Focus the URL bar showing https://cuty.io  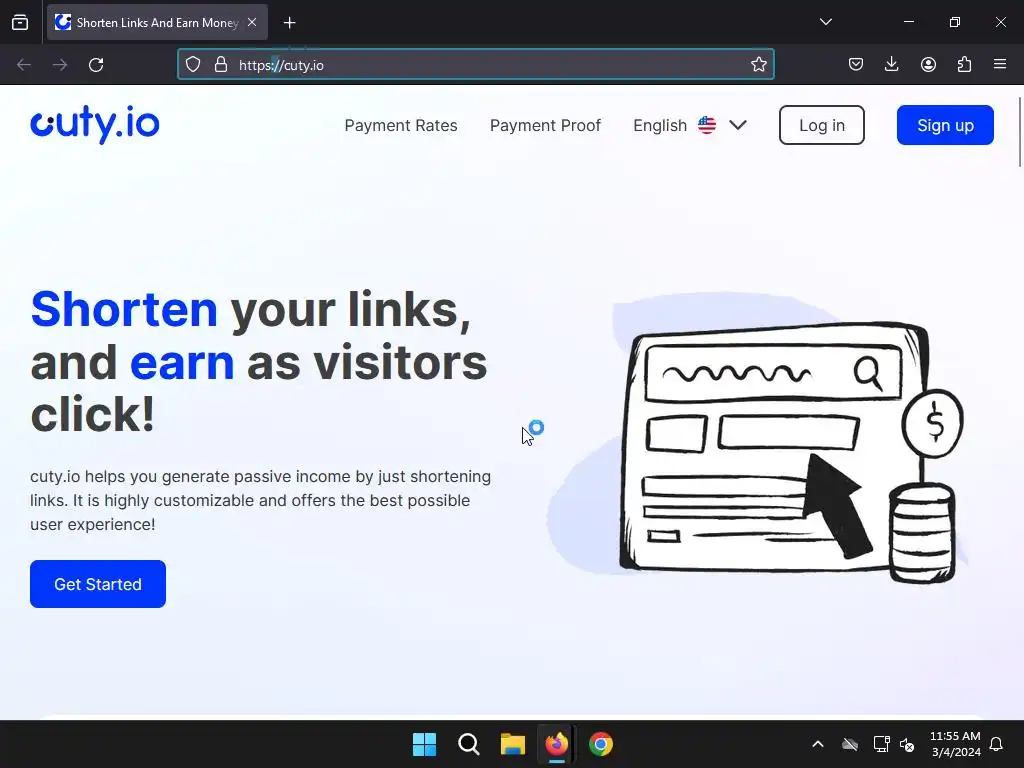(475, 65)
